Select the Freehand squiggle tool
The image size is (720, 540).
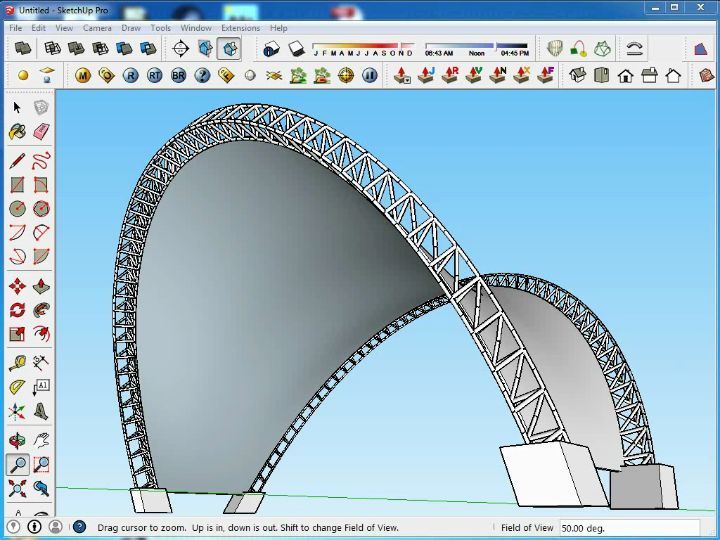tap(41, 161)
